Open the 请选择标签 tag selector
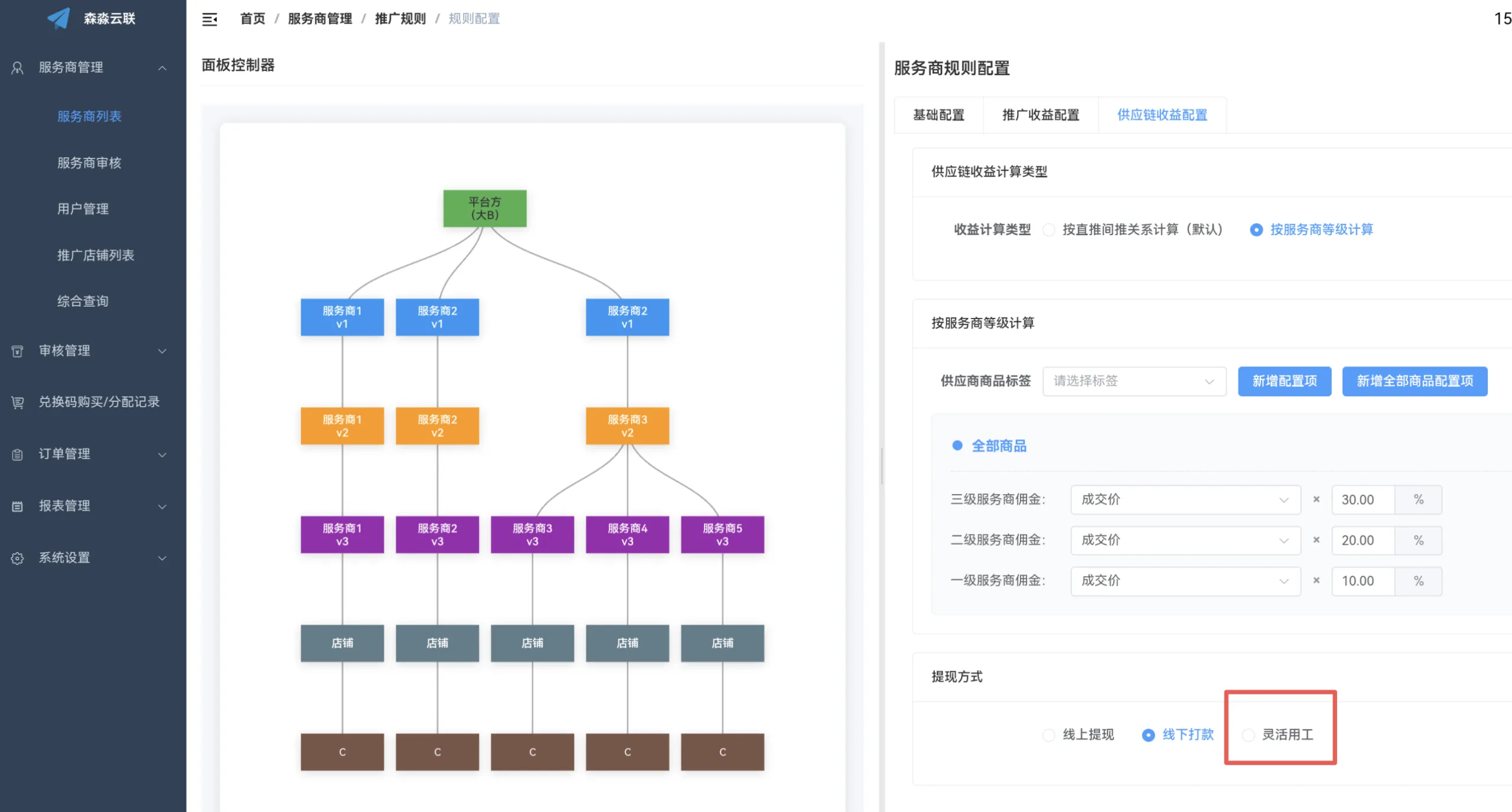 tap(1134, 381)
